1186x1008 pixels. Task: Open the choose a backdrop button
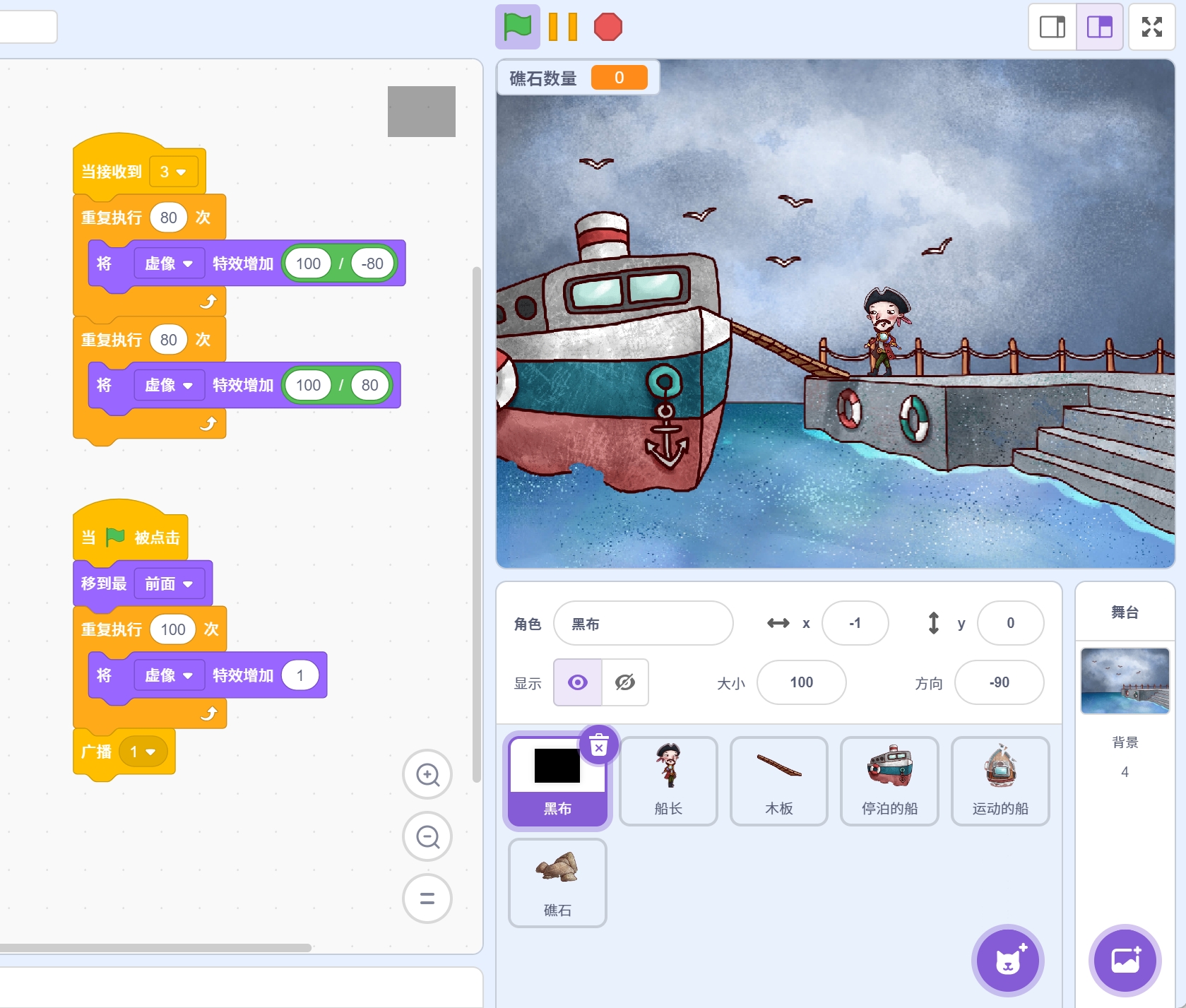tap(1125, 961)
